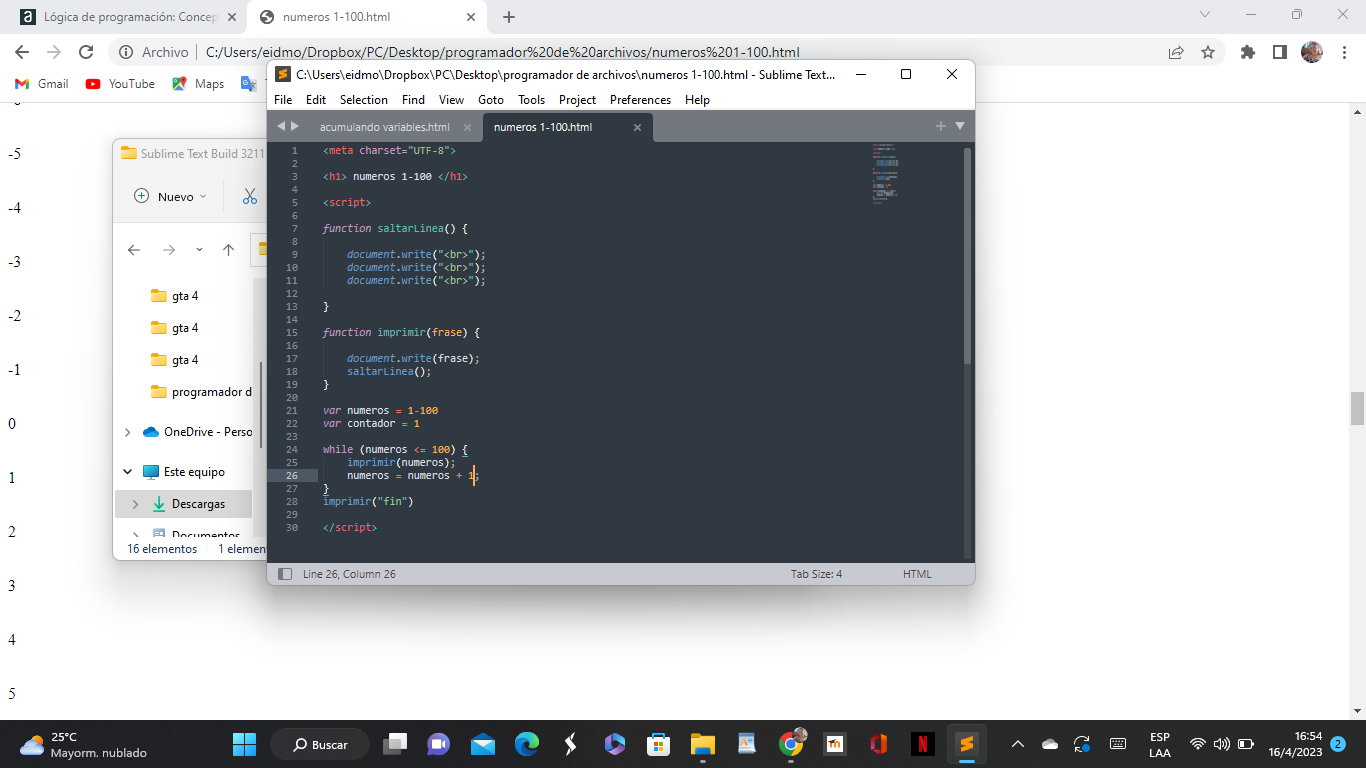Image resolution: width=1366 pixels, height=768 pixels.
Task: Open a new Chrome tab
Action: (x=508, y=17)
